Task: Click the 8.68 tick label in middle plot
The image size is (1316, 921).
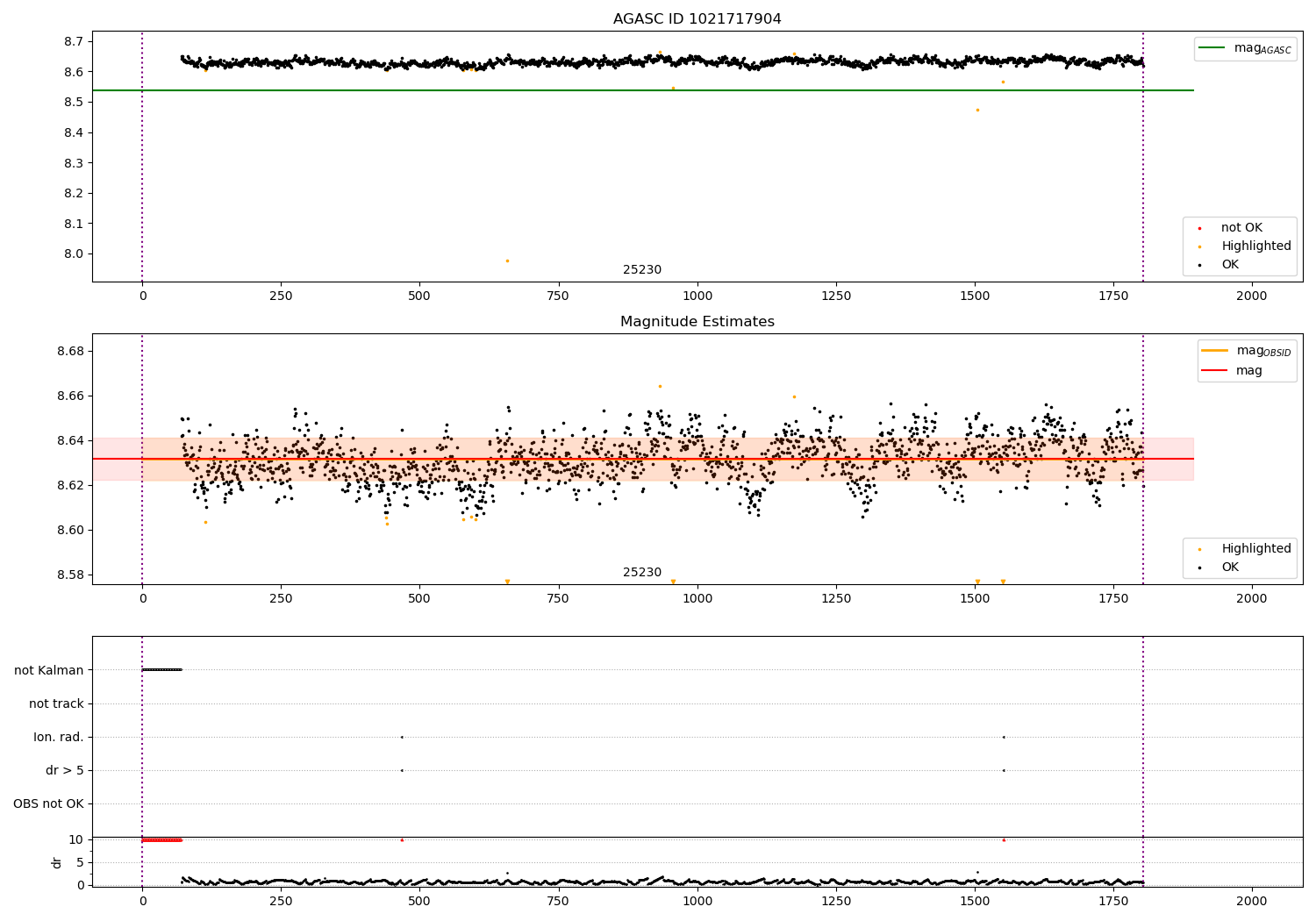Action: tap(68, 351)
